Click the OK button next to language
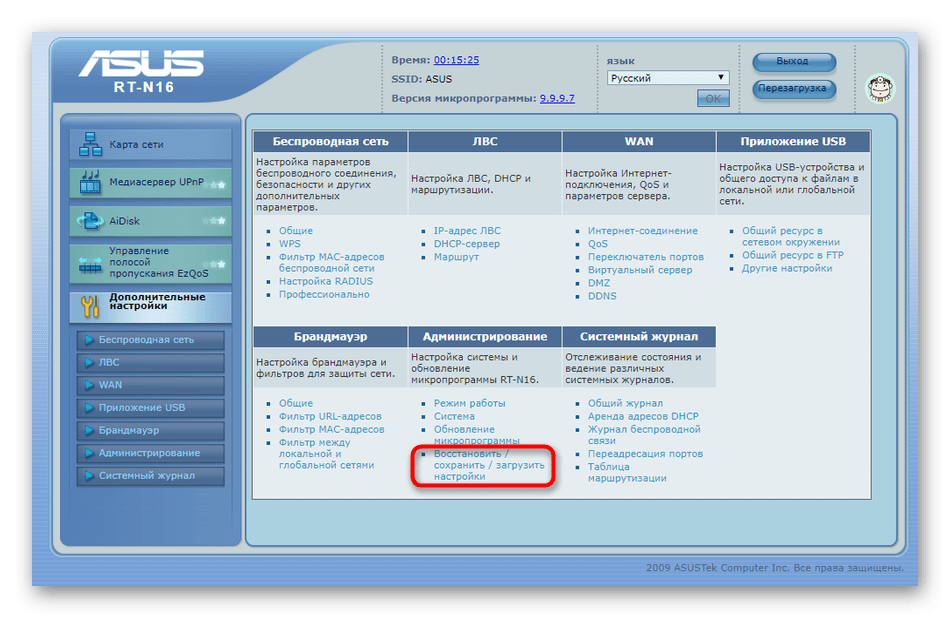 (713, 98)
